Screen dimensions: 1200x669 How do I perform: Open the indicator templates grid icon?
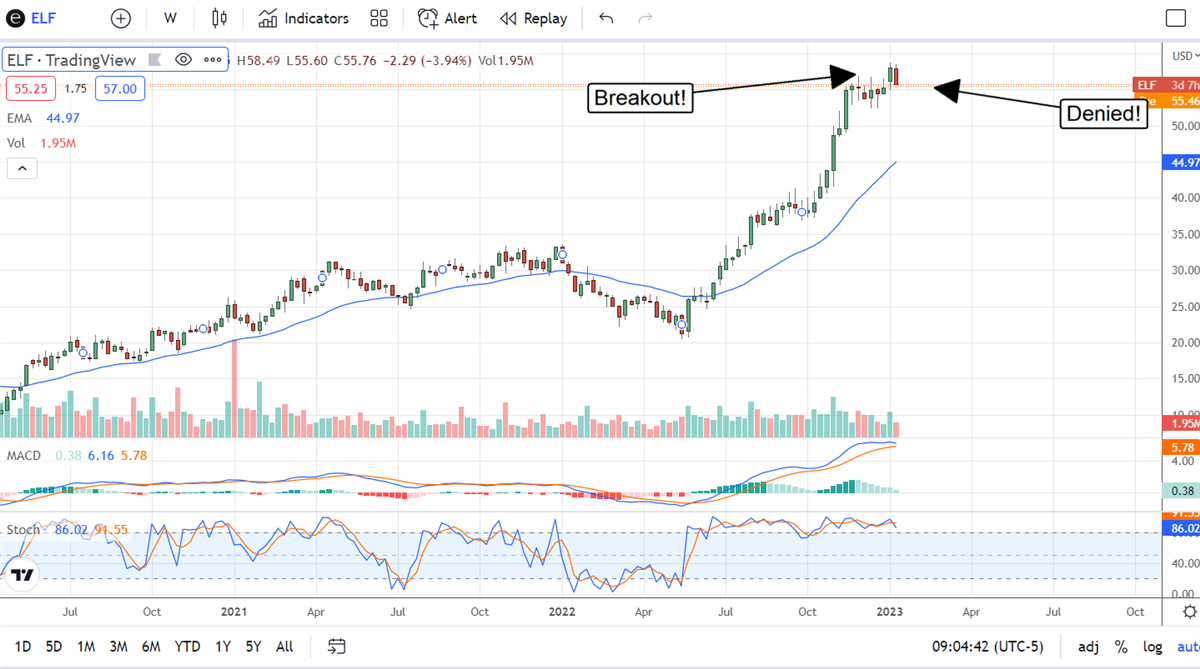[x=379, y=18]
